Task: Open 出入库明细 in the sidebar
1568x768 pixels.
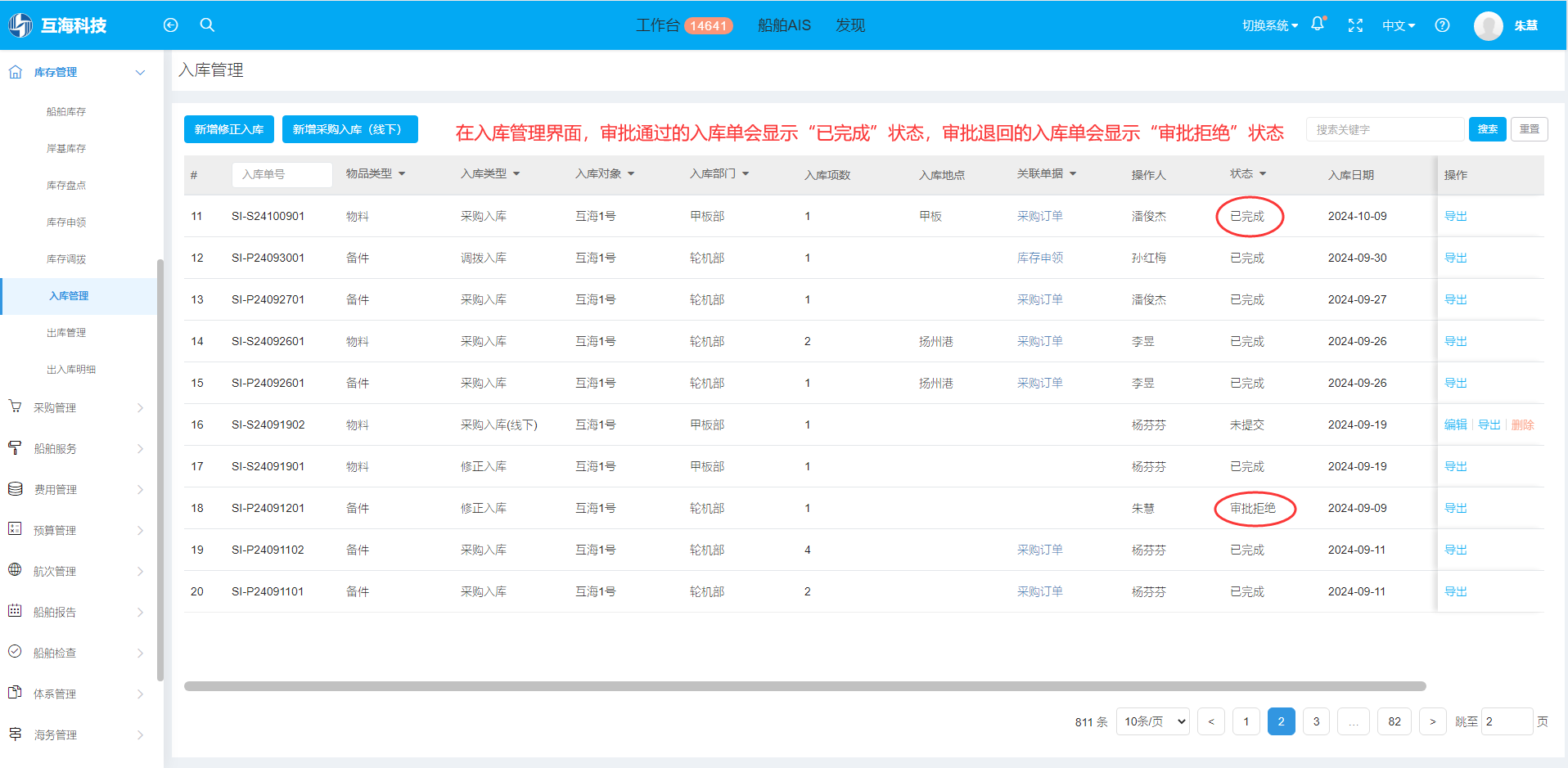Action: [x=71, y=370]
